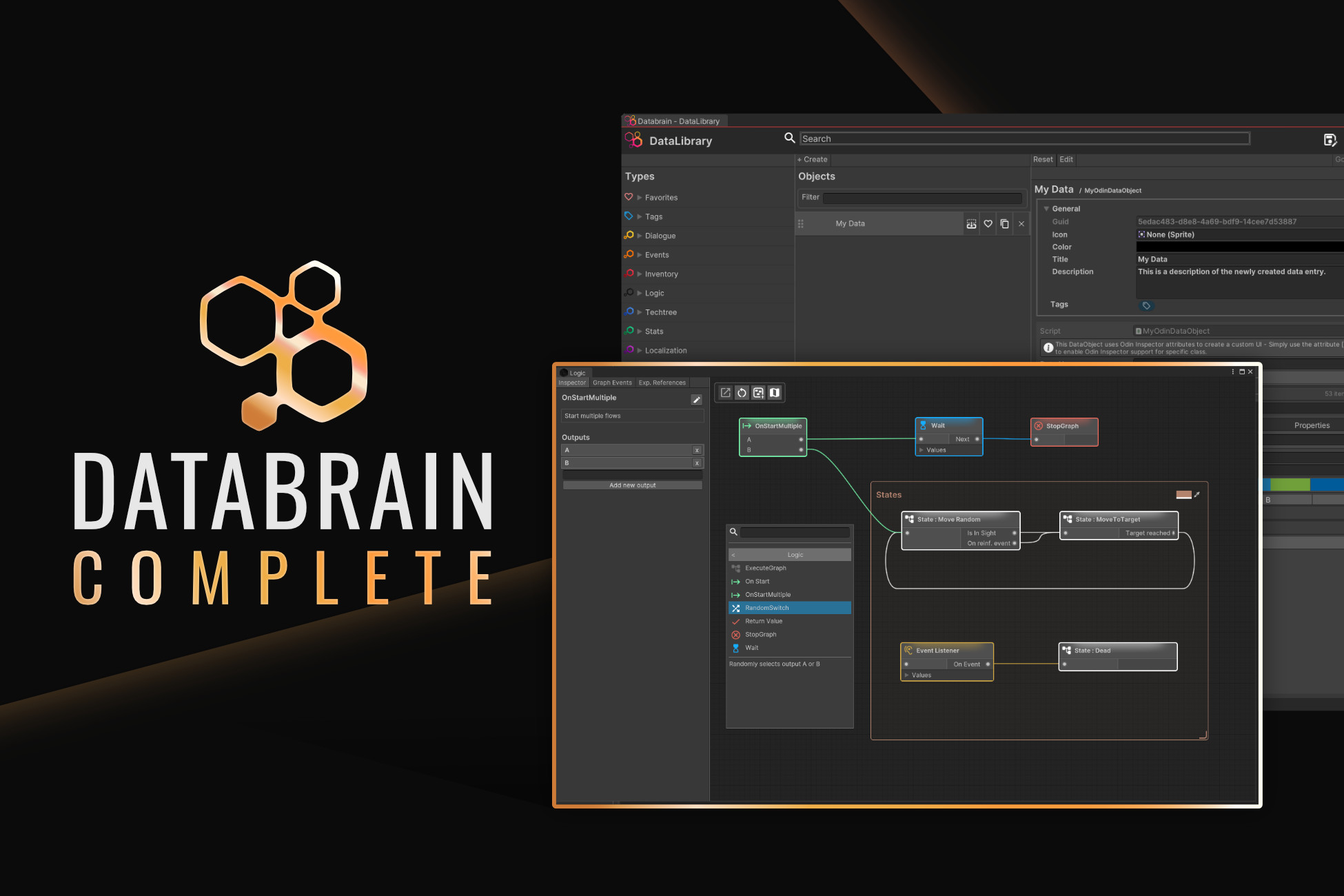
Task: Click the Reset button
Action: coord(1043,159)
